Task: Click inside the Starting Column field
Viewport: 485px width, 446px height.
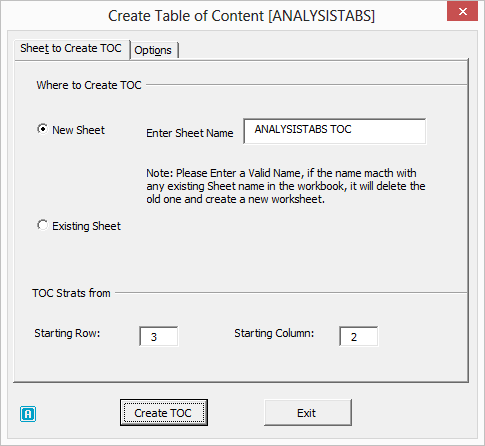Action: [x=359, y=336]
